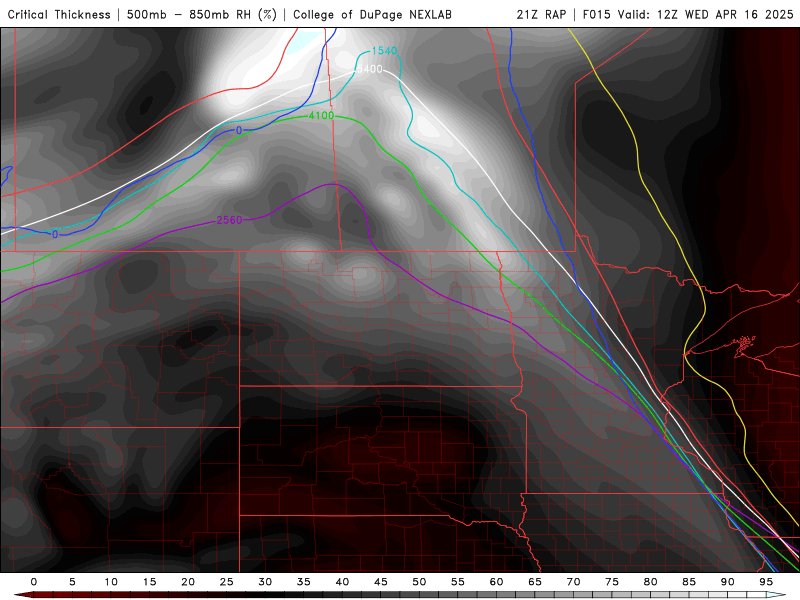Click the "85" color scale tick label

[x=689, y=582]
